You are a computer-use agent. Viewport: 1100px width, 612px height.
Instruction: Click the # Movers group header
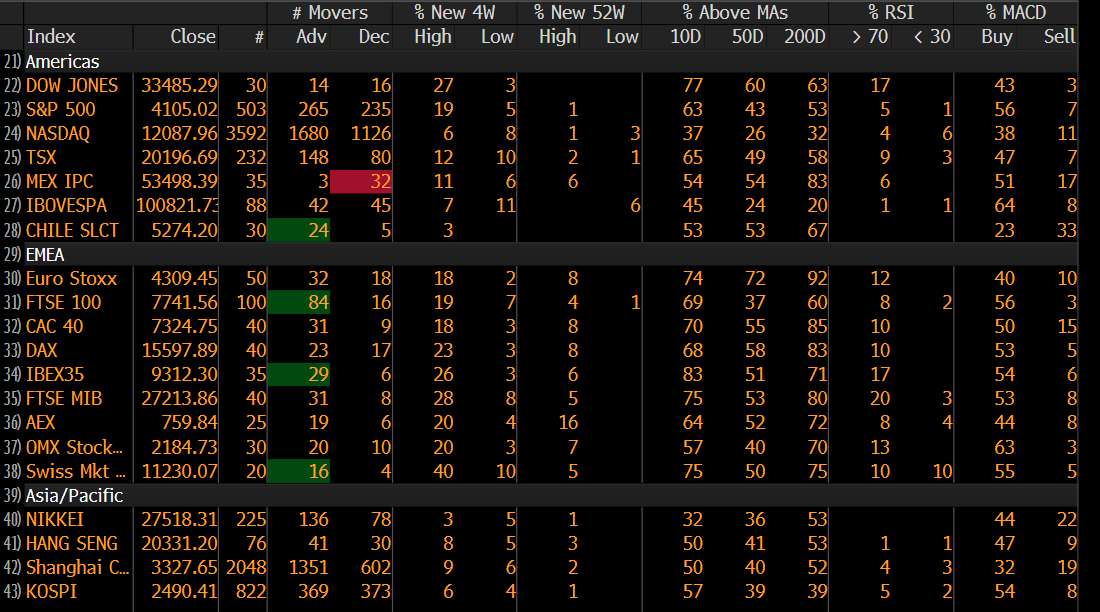pyautogui.click(x=330, y=13)
